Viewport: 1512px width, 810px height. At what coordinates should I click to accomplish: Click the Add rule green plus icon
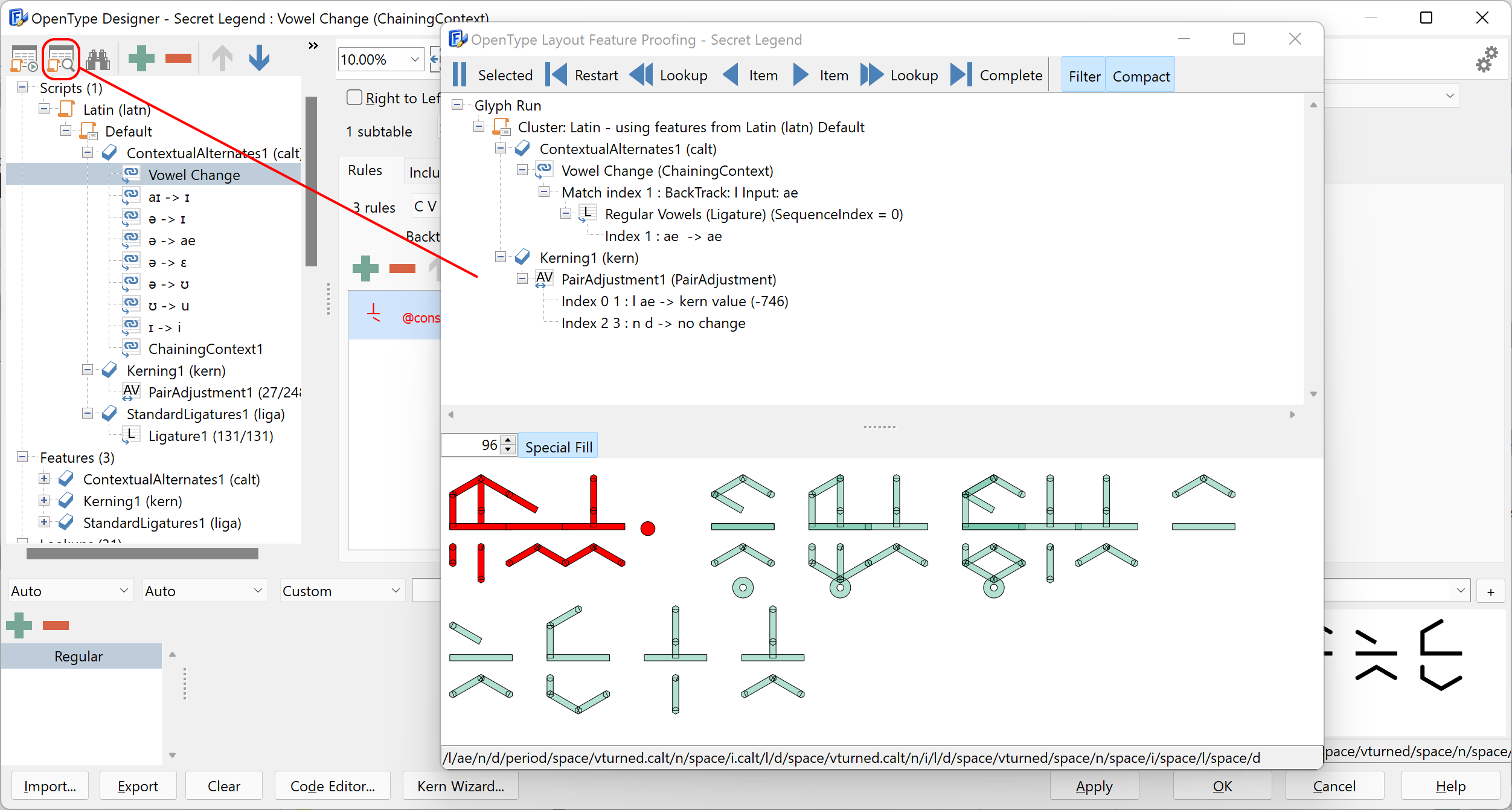tap(365, 268)
